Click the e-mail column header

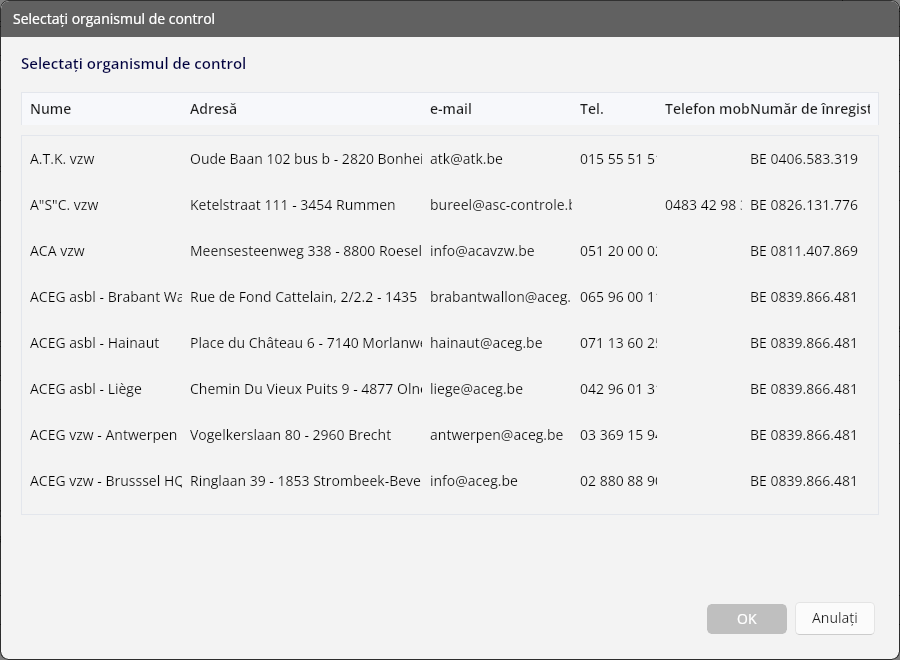451,109
